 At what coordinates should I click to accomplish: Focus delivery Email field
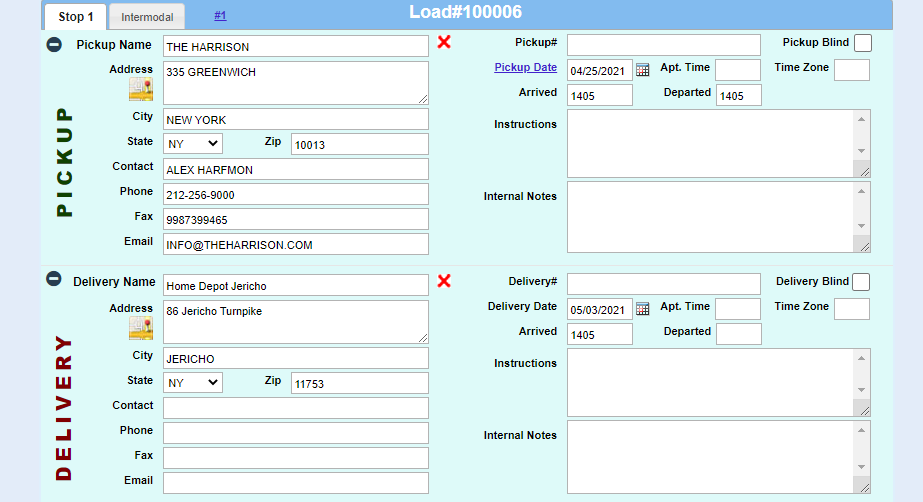296,483
